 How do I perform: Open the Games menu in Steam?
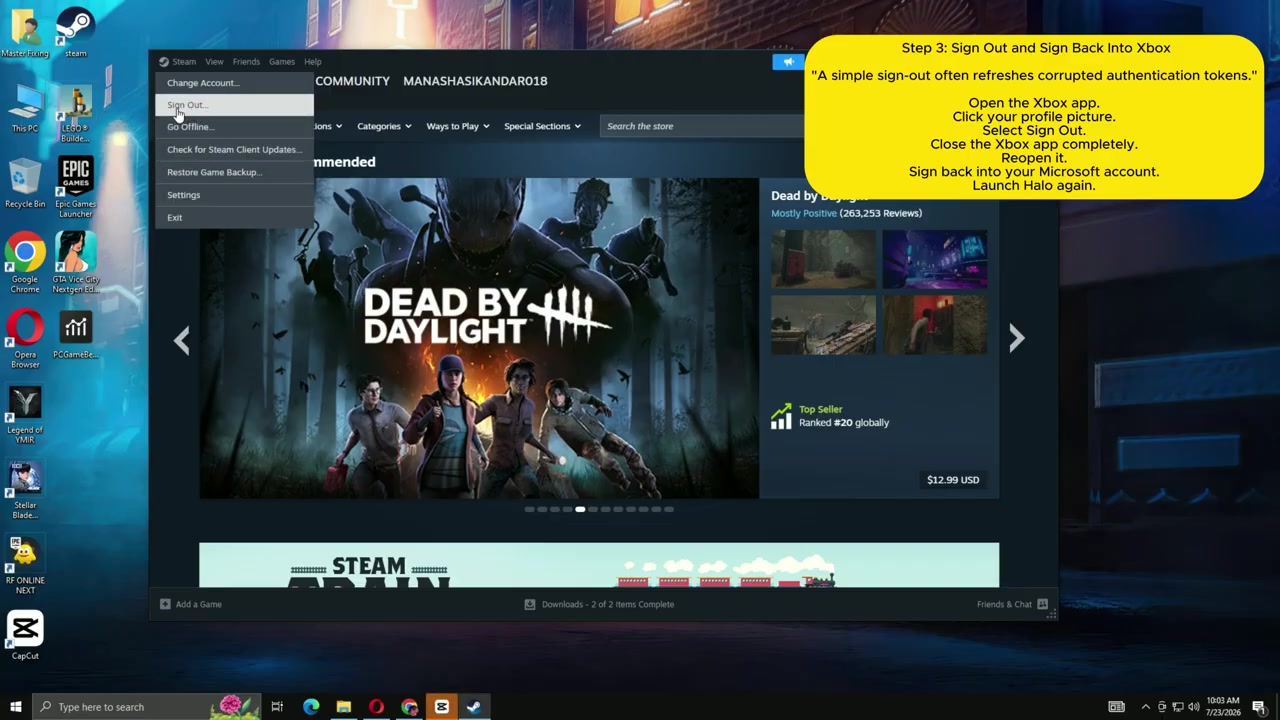282,62
